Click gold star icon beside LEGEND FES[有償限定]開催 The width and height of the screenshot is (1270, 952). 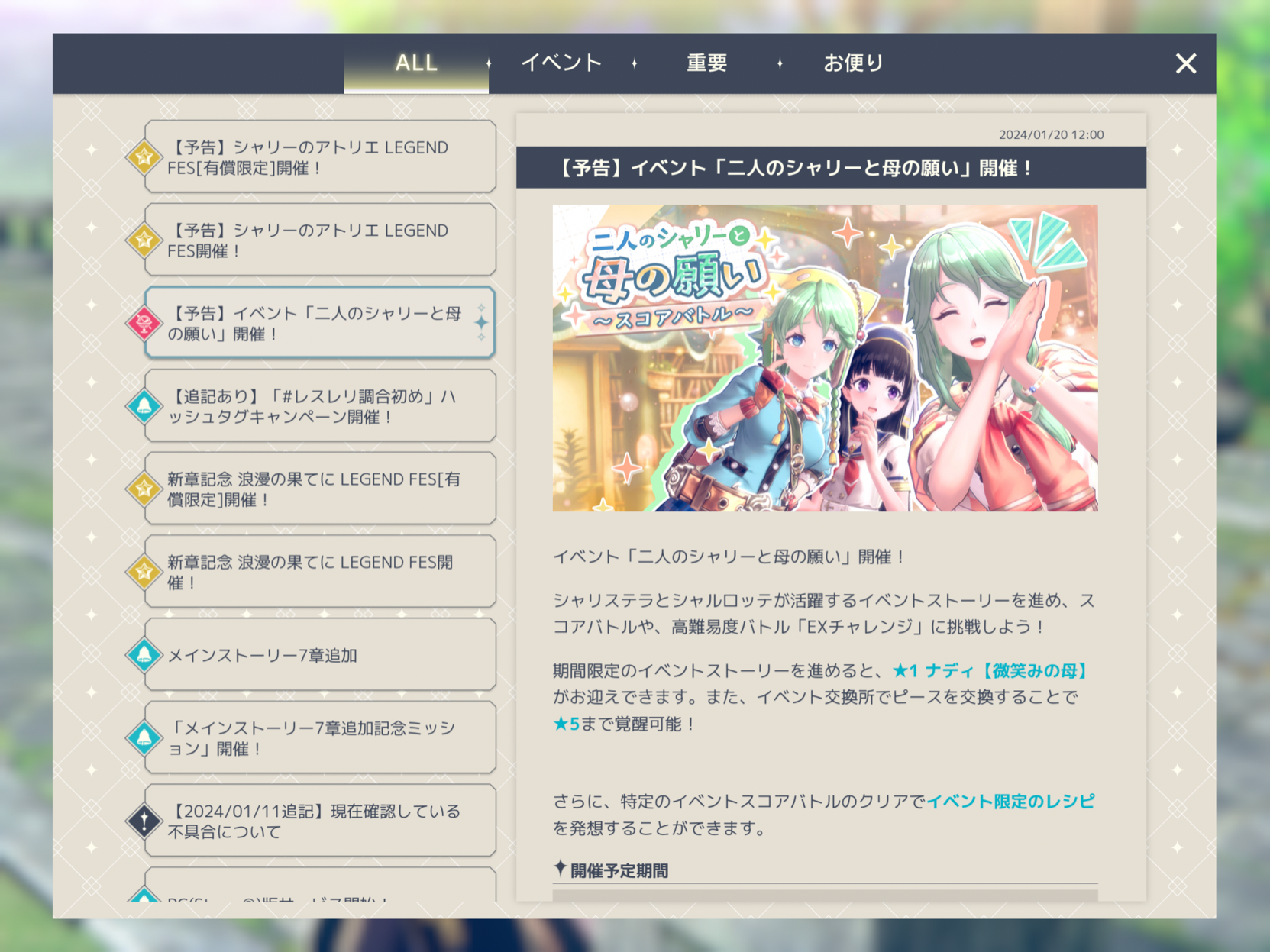tap(144, 157)
